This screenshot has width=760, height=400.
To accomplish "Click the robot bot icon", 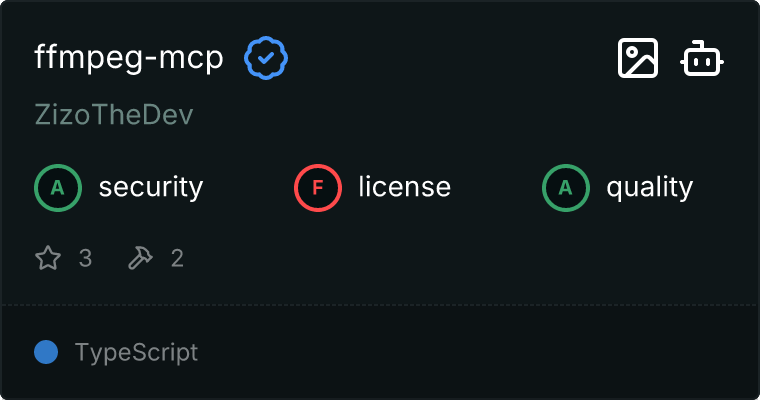I will point(702,59).
